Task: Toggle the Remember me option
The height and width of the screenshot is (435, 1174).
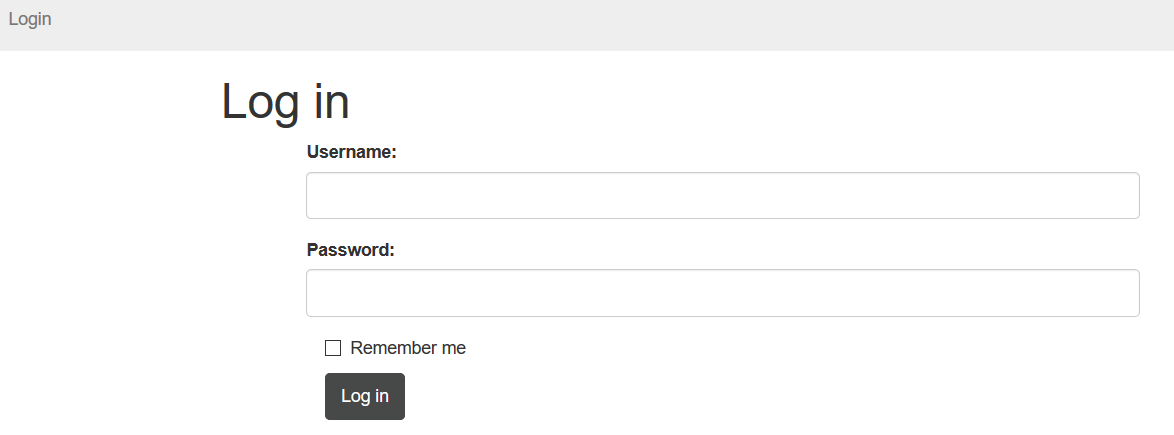Action: (x=333, y=348)
